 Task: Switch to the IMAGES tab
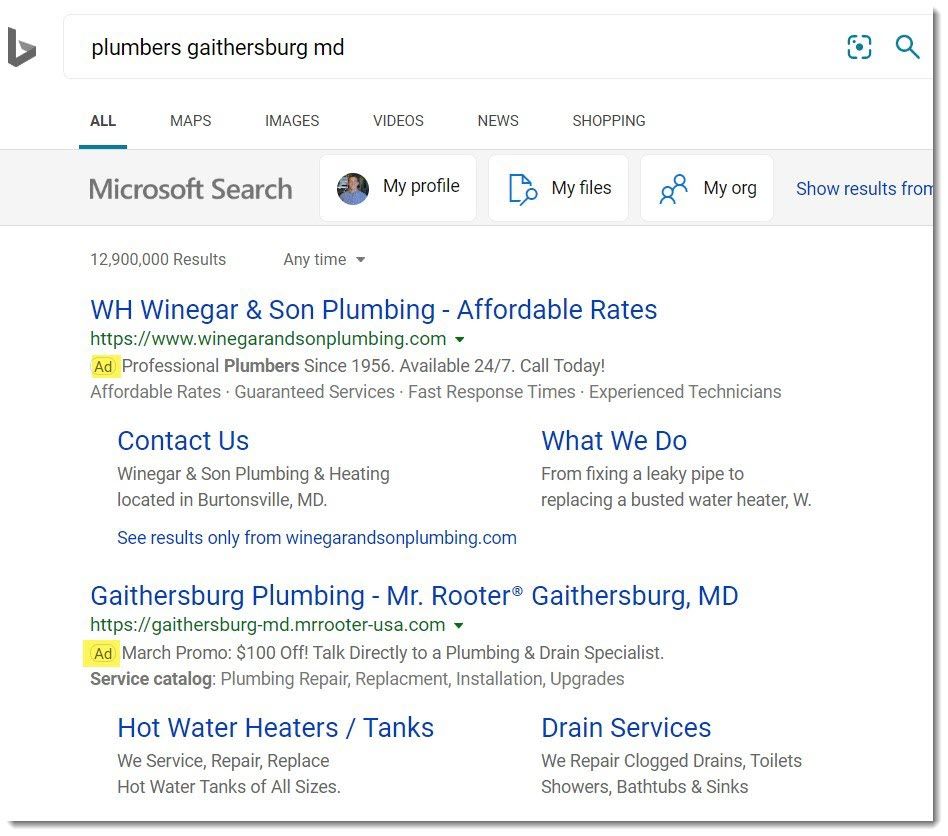[x=291, y=121]
